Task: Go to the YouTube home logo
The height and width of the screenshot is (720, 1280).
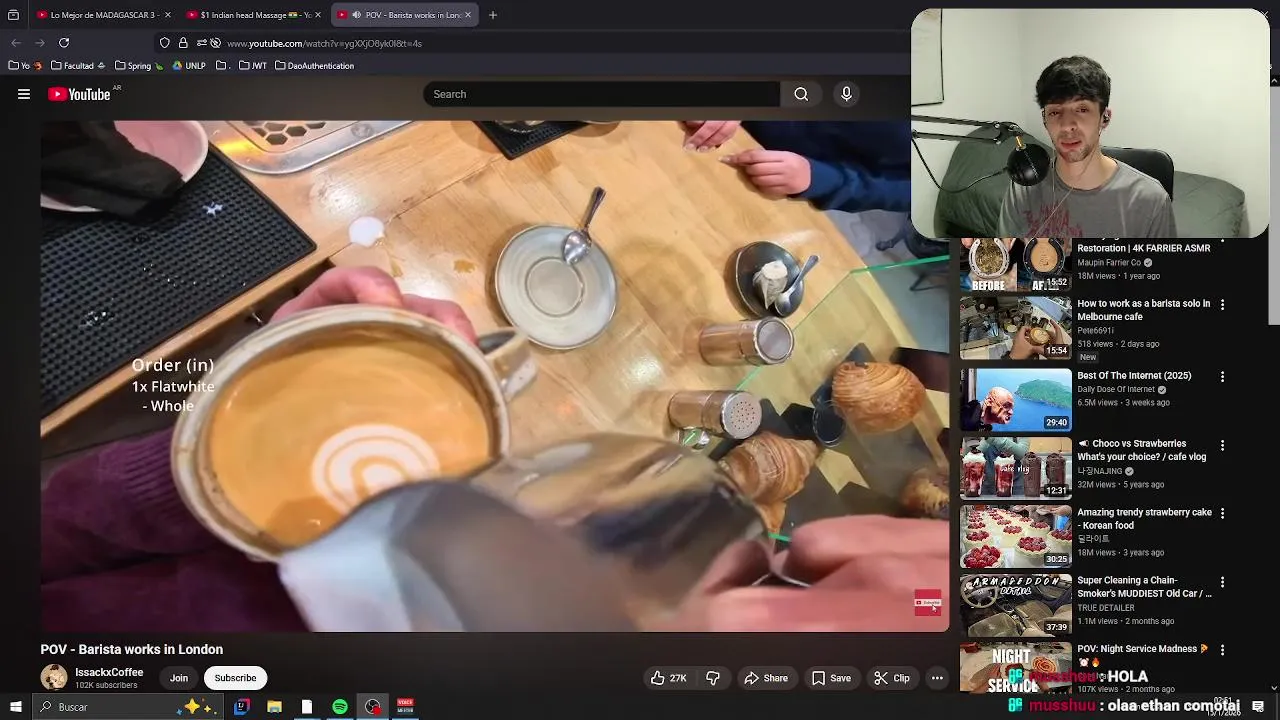Action: click(x=79, y=94)
